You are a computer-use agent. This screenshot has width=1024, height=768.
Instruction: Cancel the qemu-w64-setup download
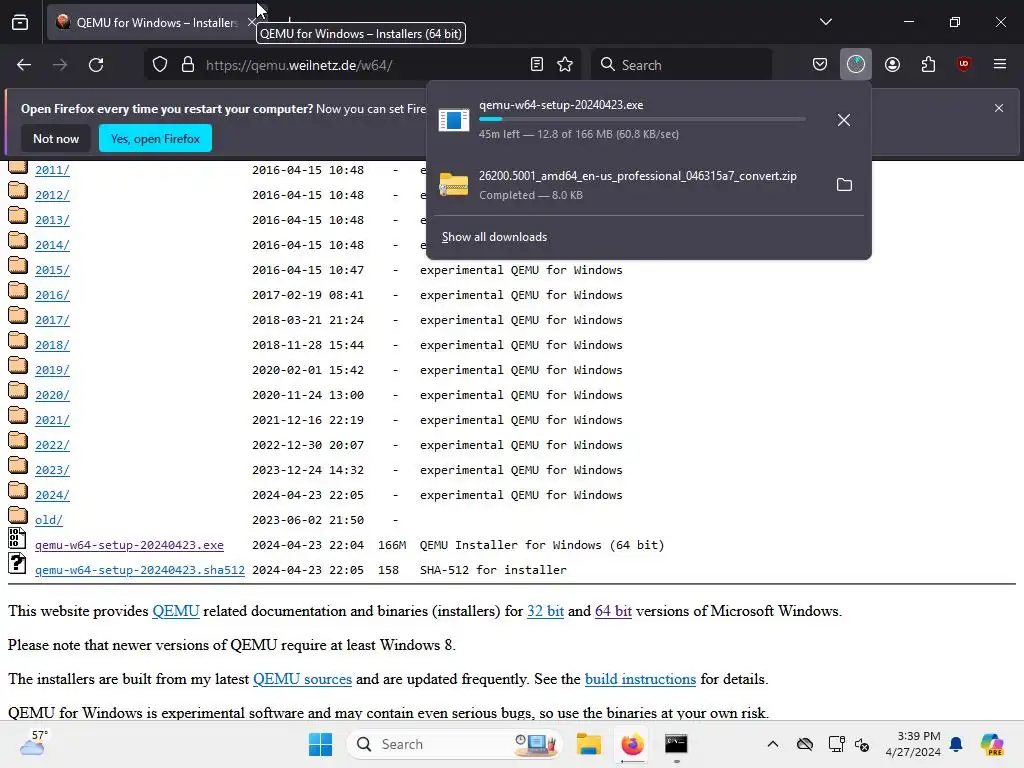(x=844, y=120)
